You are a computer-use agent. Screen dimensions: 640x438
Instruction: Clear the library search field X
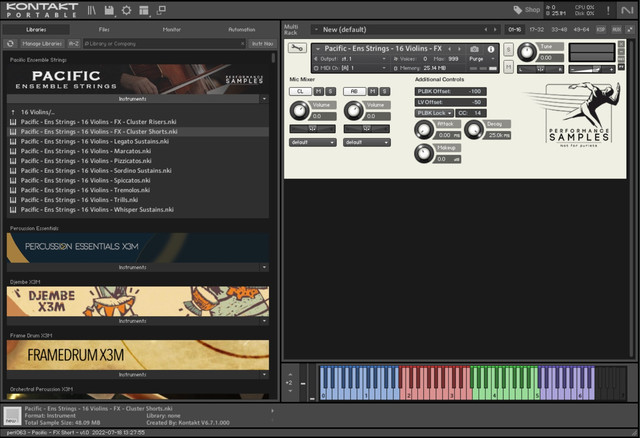tap(242, 44)
